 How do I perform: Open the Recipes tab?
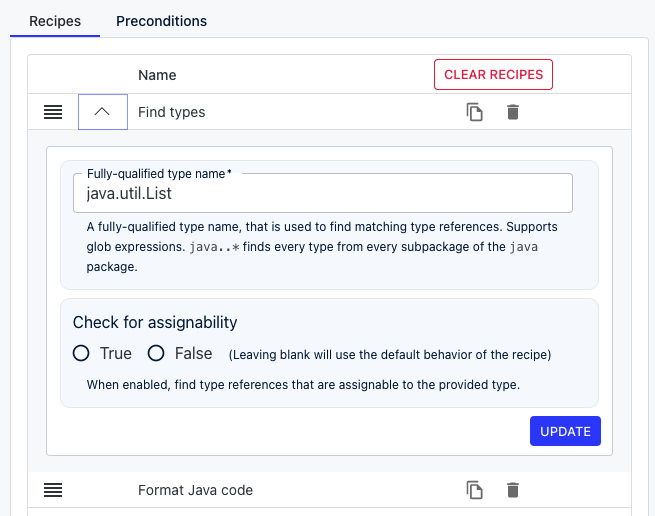[x=55, y=21]
